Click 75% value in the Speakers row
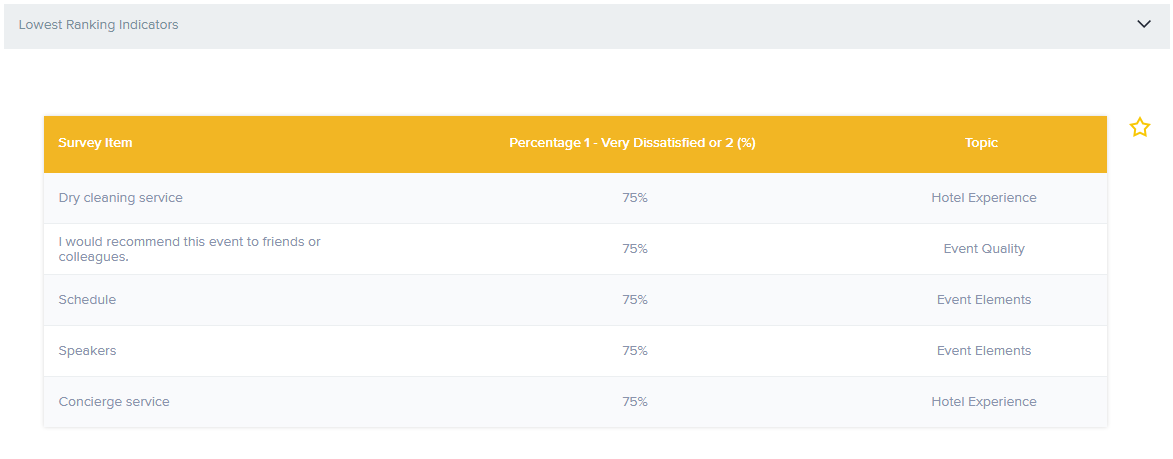This screenshot has height=459, width=1173. click(634, 351)
